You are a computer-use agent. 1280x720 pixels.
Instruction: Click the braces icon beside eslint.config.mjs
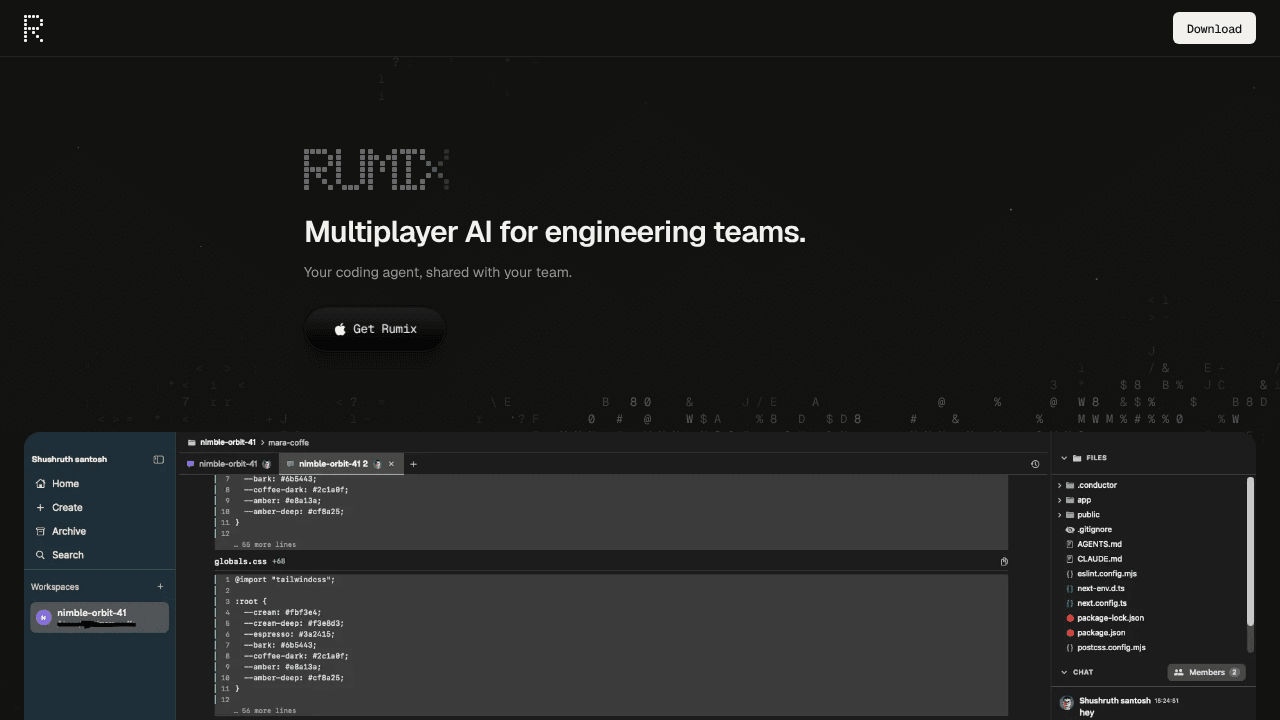coord(1070,574)
